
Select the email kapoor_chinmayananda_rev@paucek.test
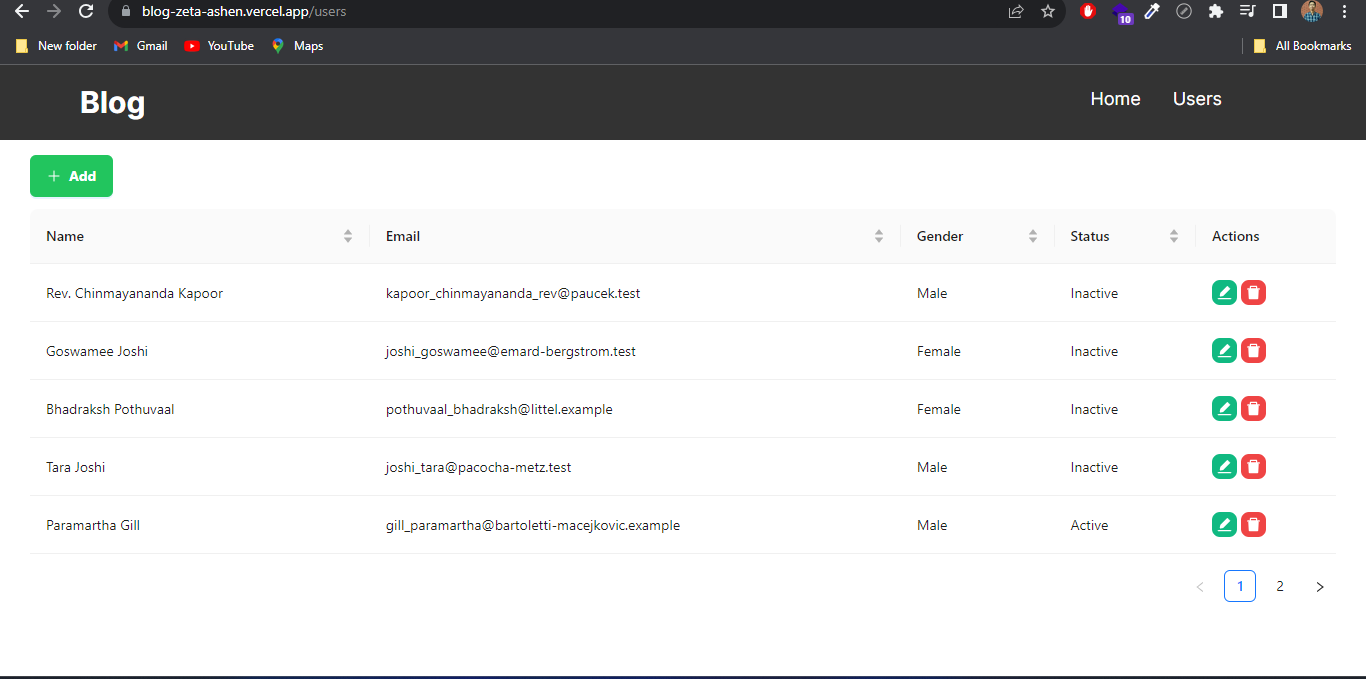click(513, 293)
